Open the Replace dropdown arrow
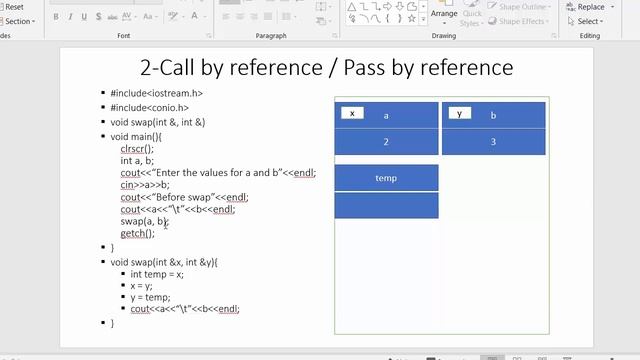The width and height of the screenshot is (640, 360). point(612,7)
